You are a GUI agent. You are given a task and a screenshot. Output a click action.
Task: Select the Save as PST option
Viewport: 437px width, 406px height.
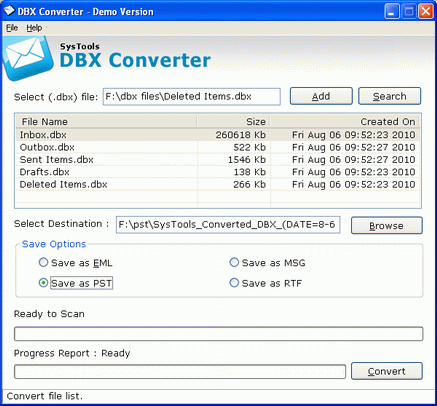(x=43, y=283)
